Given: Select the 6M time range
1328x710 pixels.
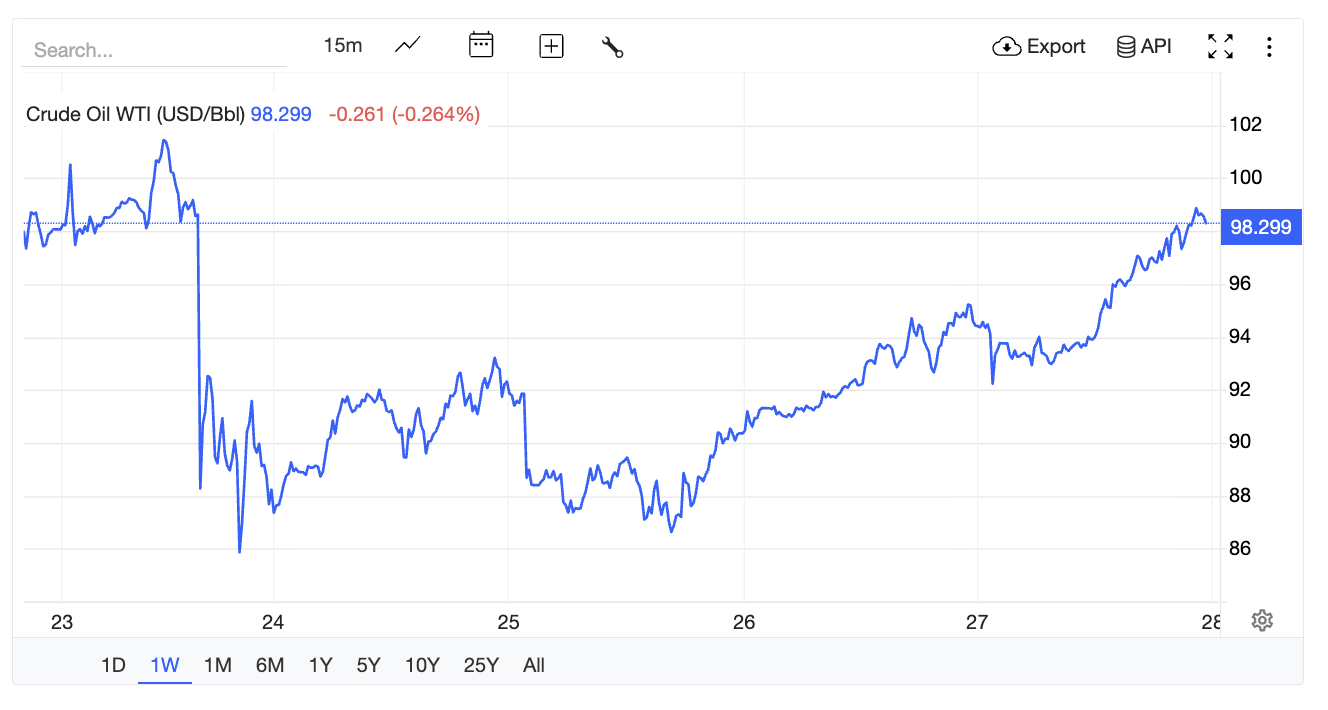Looking at the screenshot, I should pyautogui.click(x=270, y=665).
